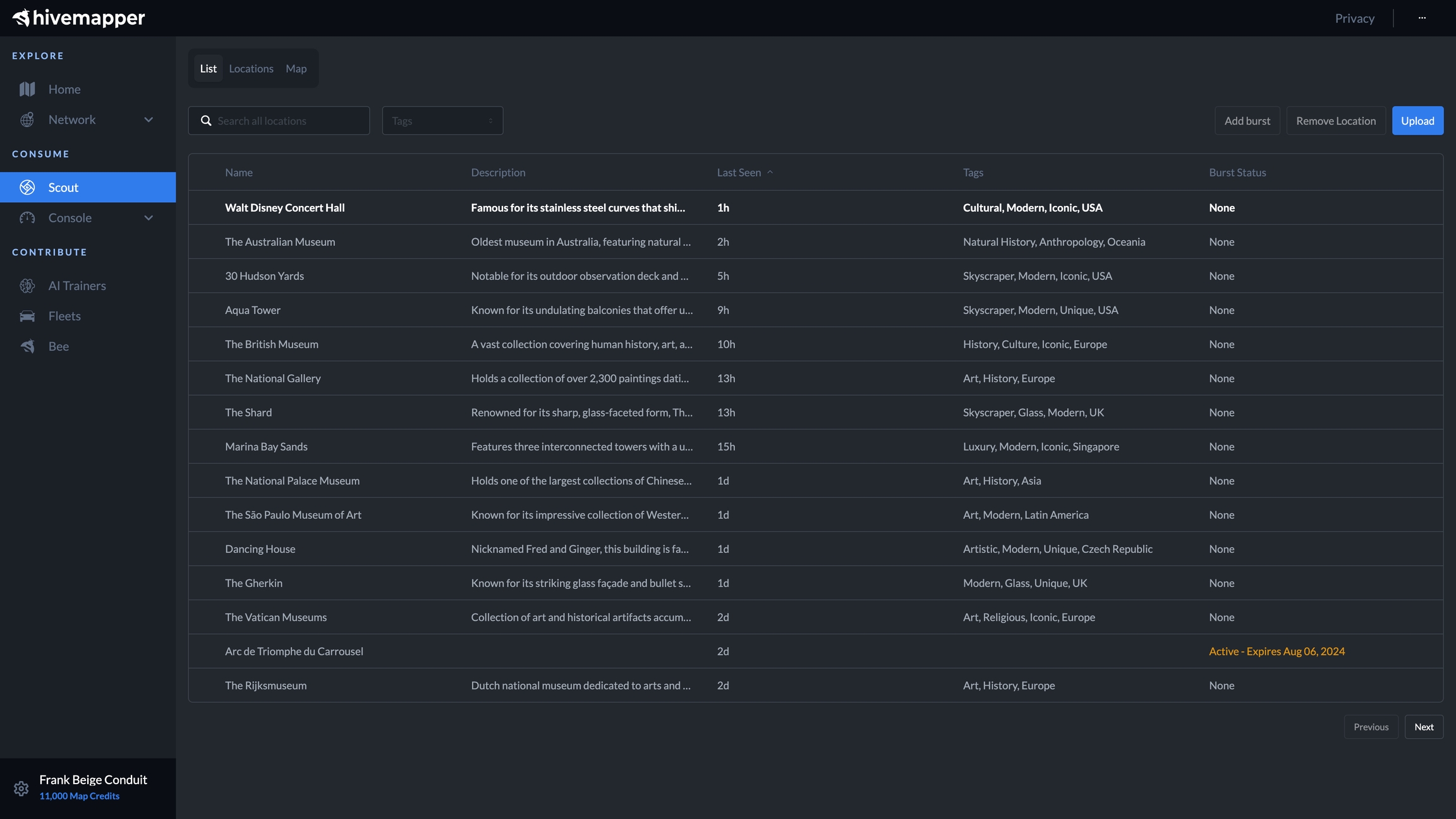Click the Scout compass icon
Viewport: 1456px width, 819px height.
(27, 187)
